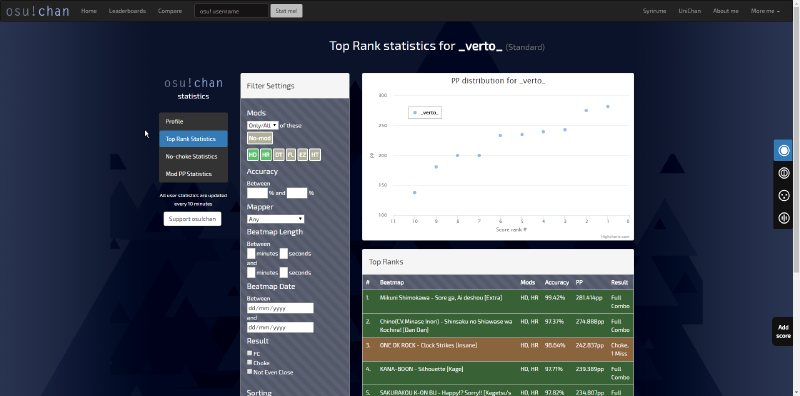Click the PP column header
Screen dimensions: 800x396
tap(579, 282)
